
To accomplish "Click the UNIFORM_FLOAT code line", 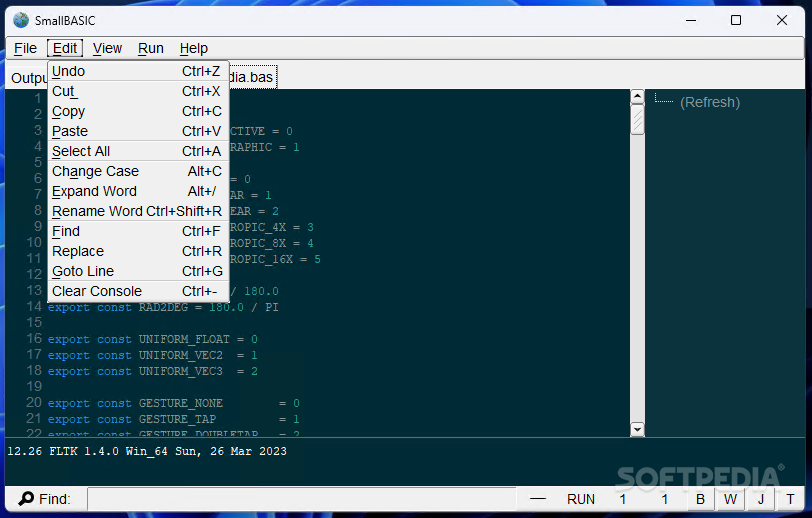I will pos(153,339).
